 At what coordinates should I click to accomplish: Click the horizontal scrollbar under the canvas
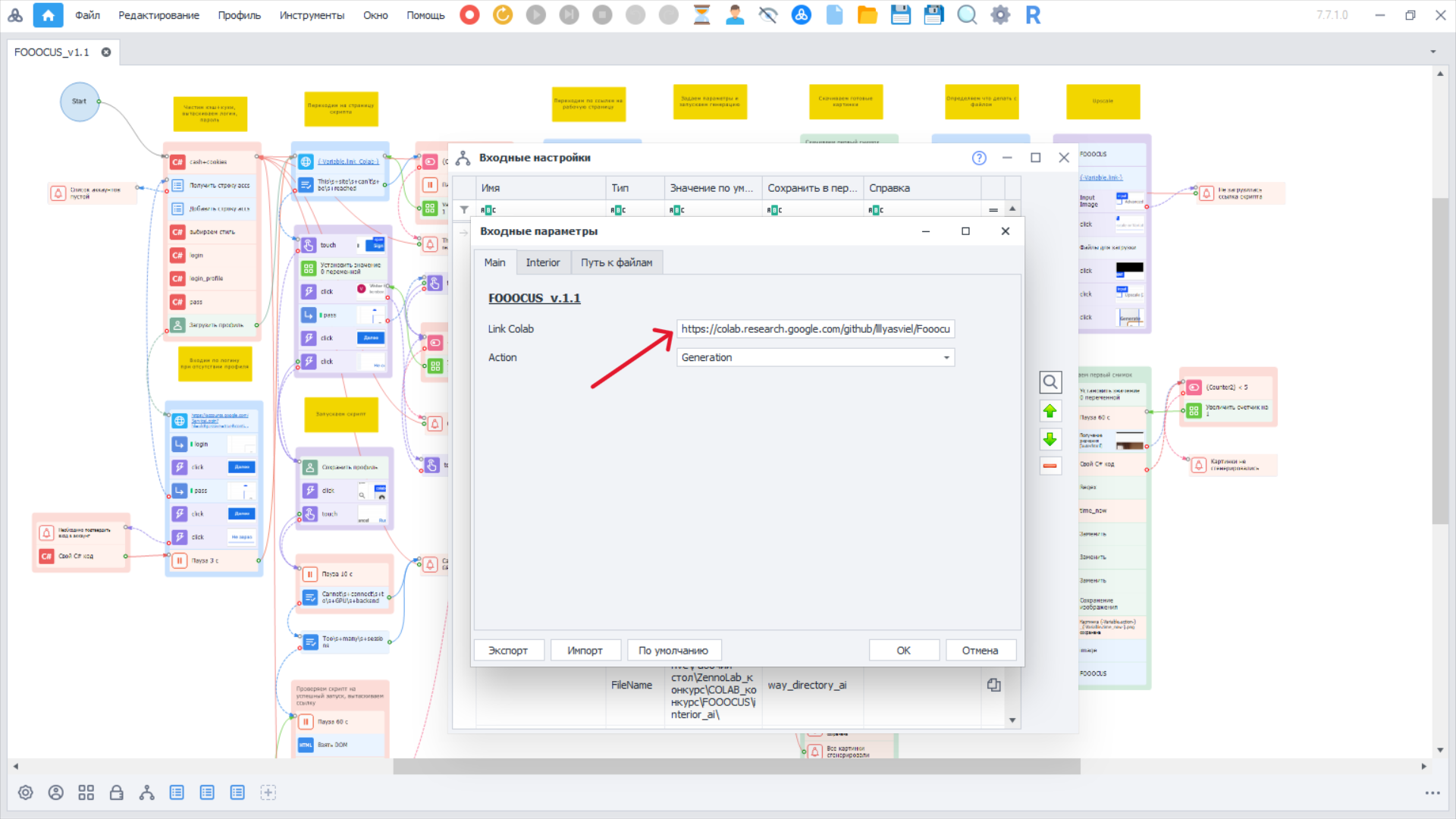(736, 767)
